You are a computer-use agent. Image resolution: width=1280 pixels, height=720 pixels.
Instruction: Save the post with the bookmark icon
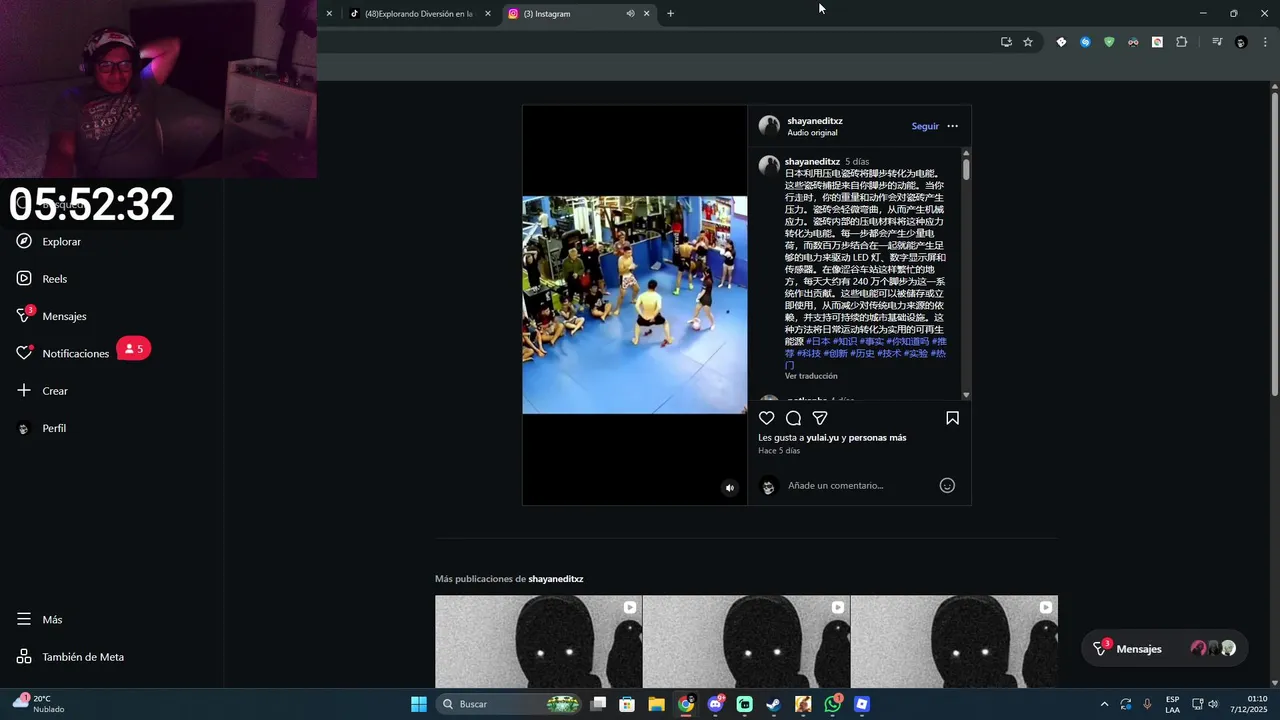tap(952, 418)
